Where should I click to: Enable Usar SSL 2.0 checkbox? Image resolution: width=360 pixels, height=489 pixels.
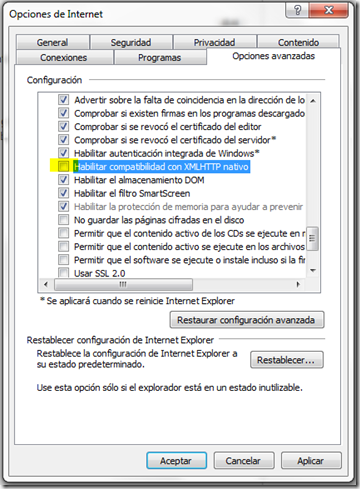tap(63, 272)
